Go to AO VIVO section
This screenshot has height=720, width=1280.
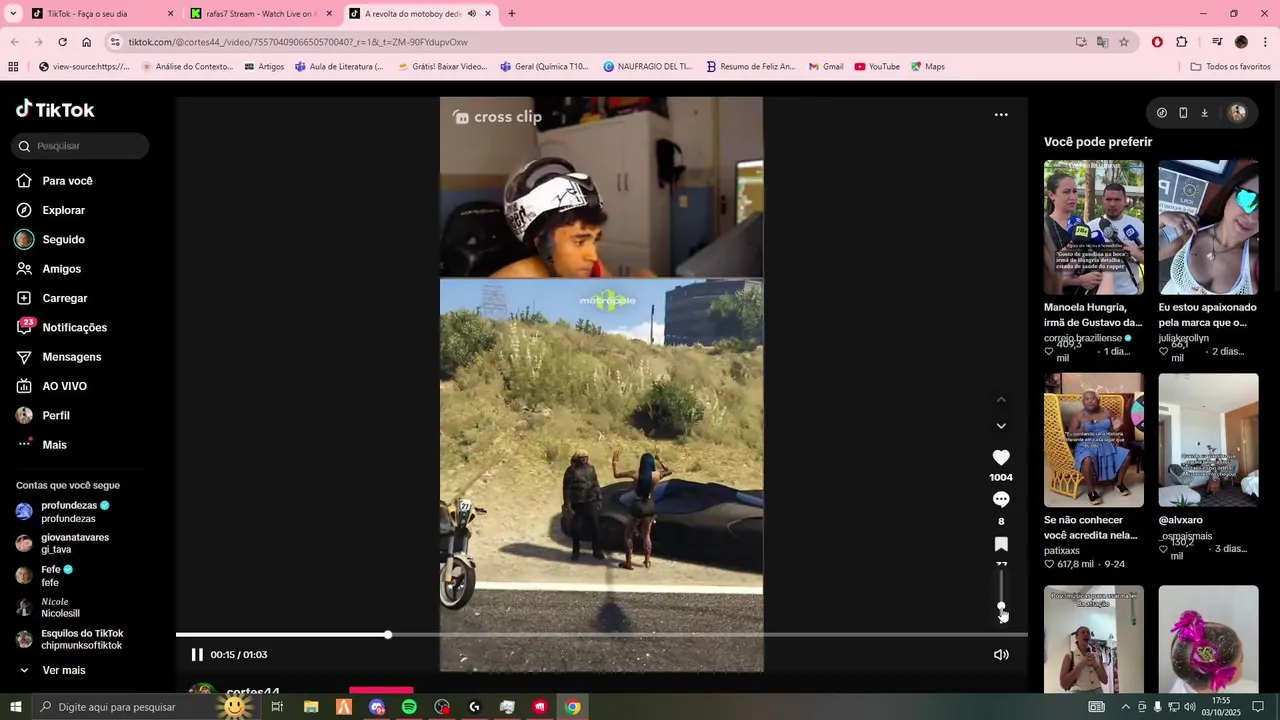(64, 386)
